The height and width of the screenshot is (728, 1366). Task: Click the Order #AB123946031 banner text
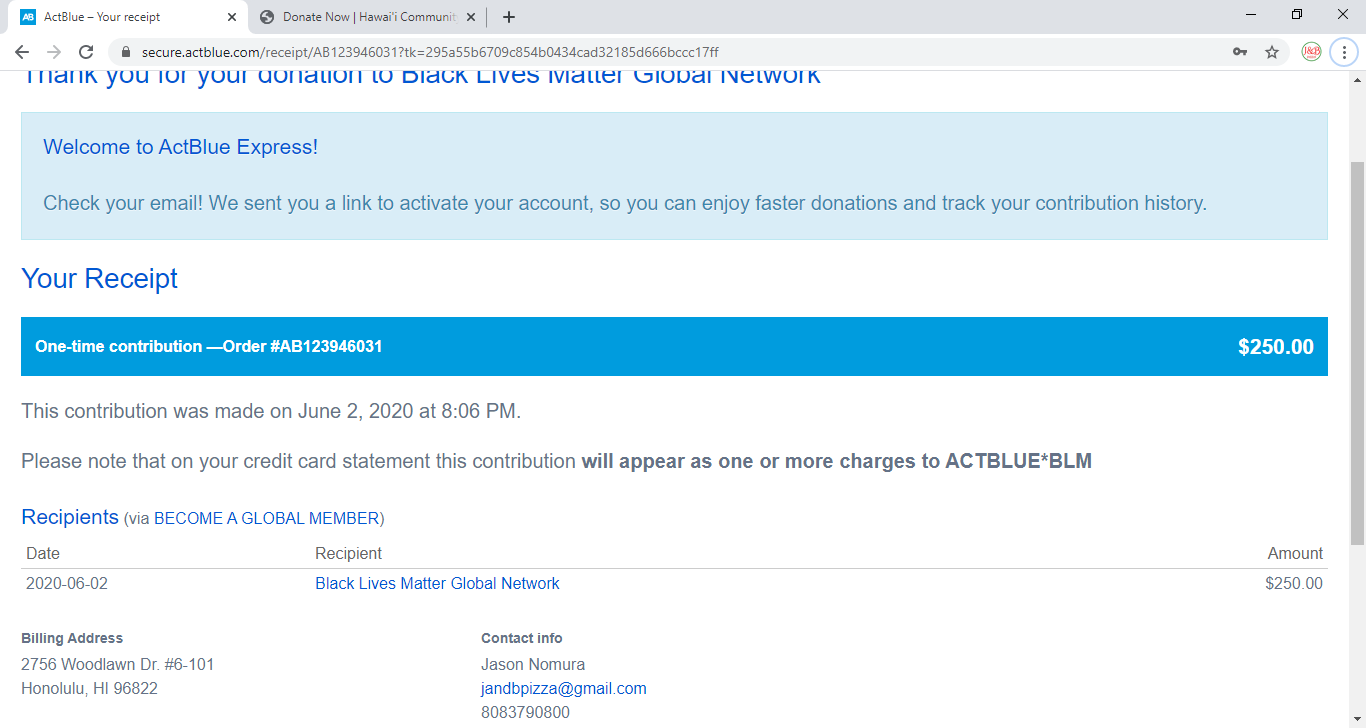(x=209, y=346)
